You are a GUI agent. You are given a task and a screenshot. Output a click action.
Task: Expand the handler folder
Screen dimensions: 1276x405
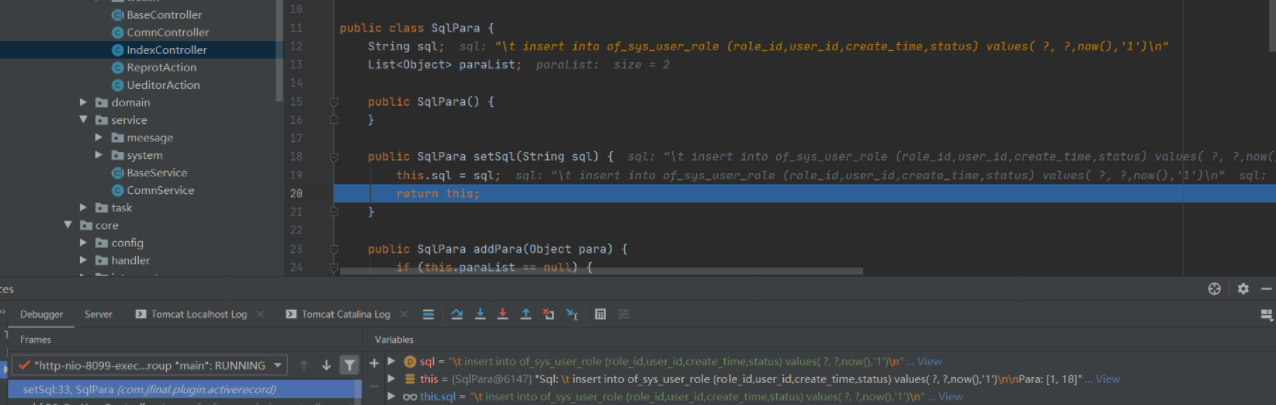click(85, 261)
